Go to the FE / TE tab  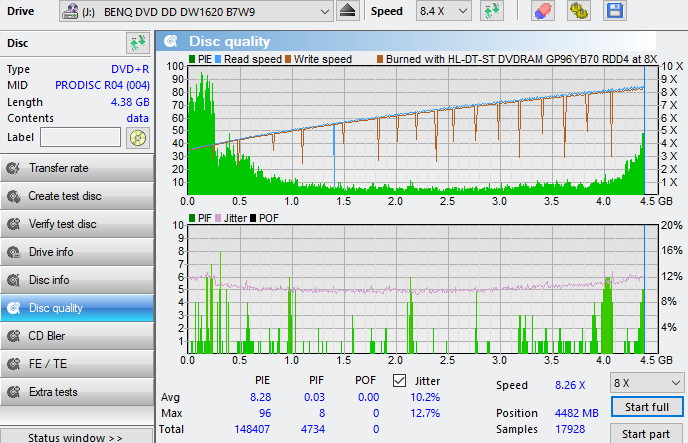point(77,364)
